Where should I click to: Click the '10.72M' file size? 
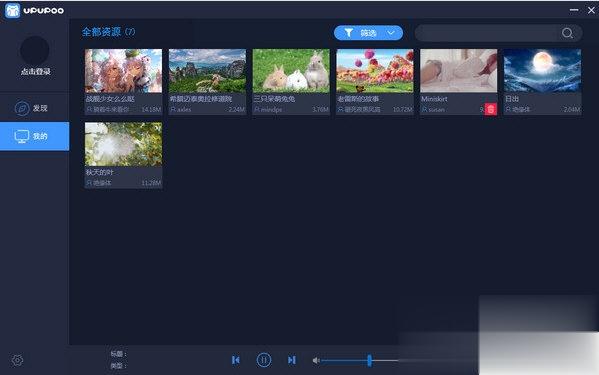tap(403, 110)
